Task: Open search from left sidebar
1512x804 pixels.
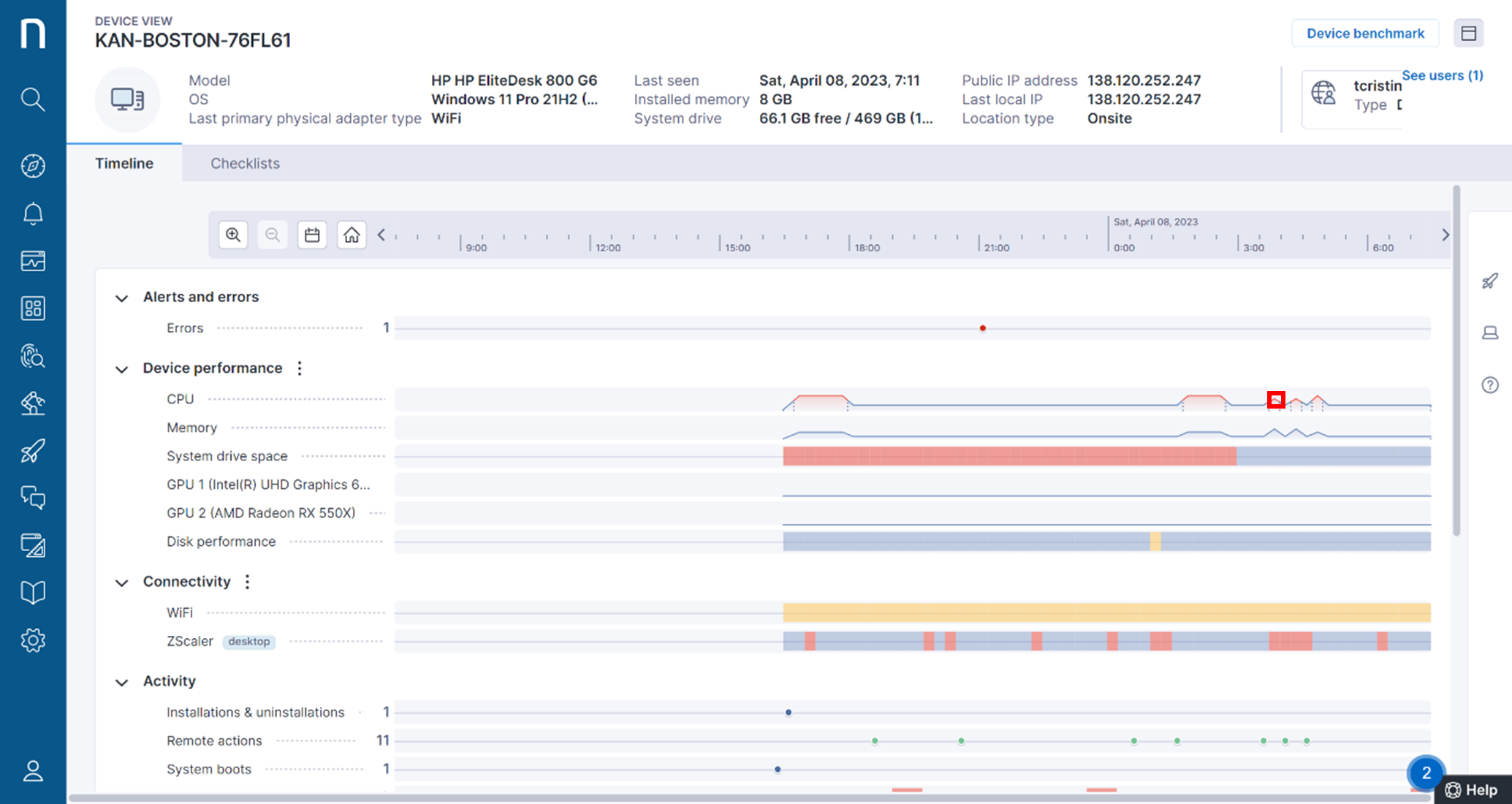Action: 33,99
